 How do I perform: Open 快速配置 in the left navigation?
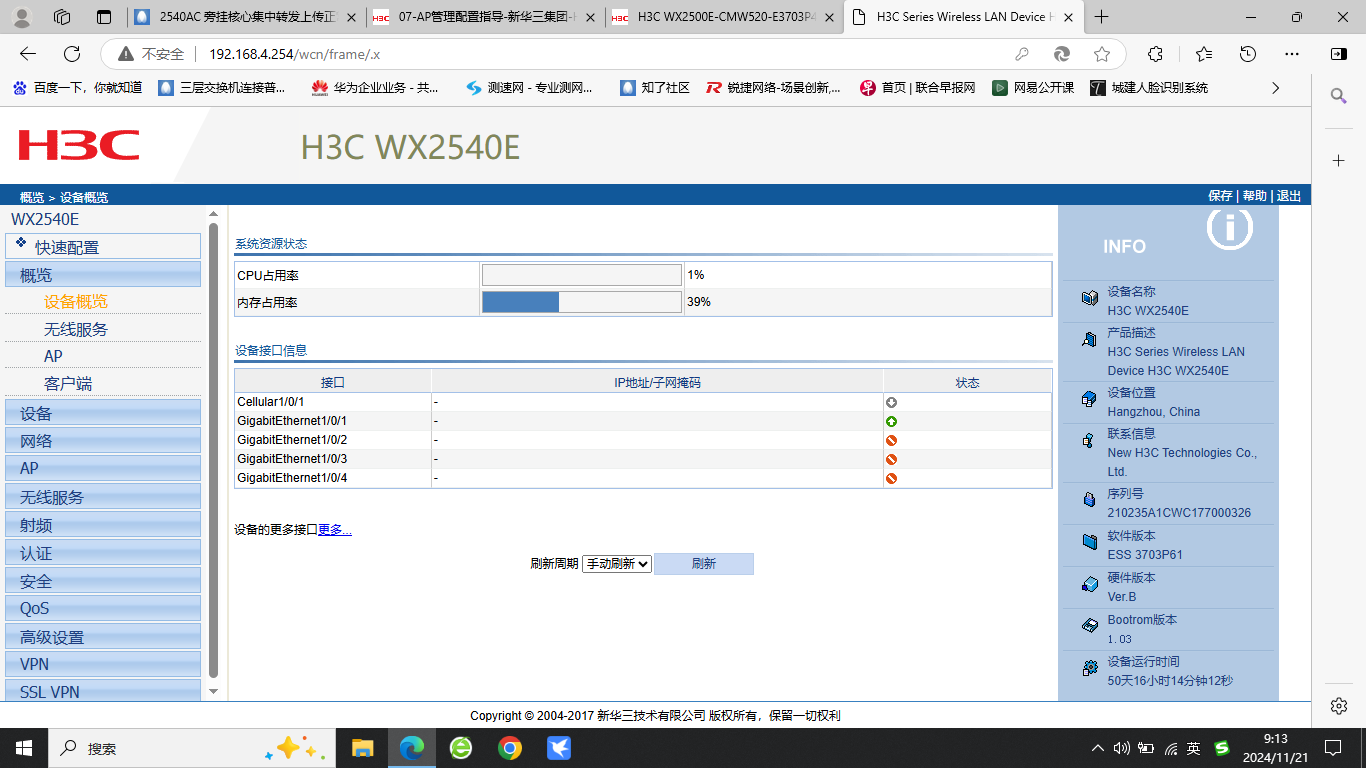[103, 246]
